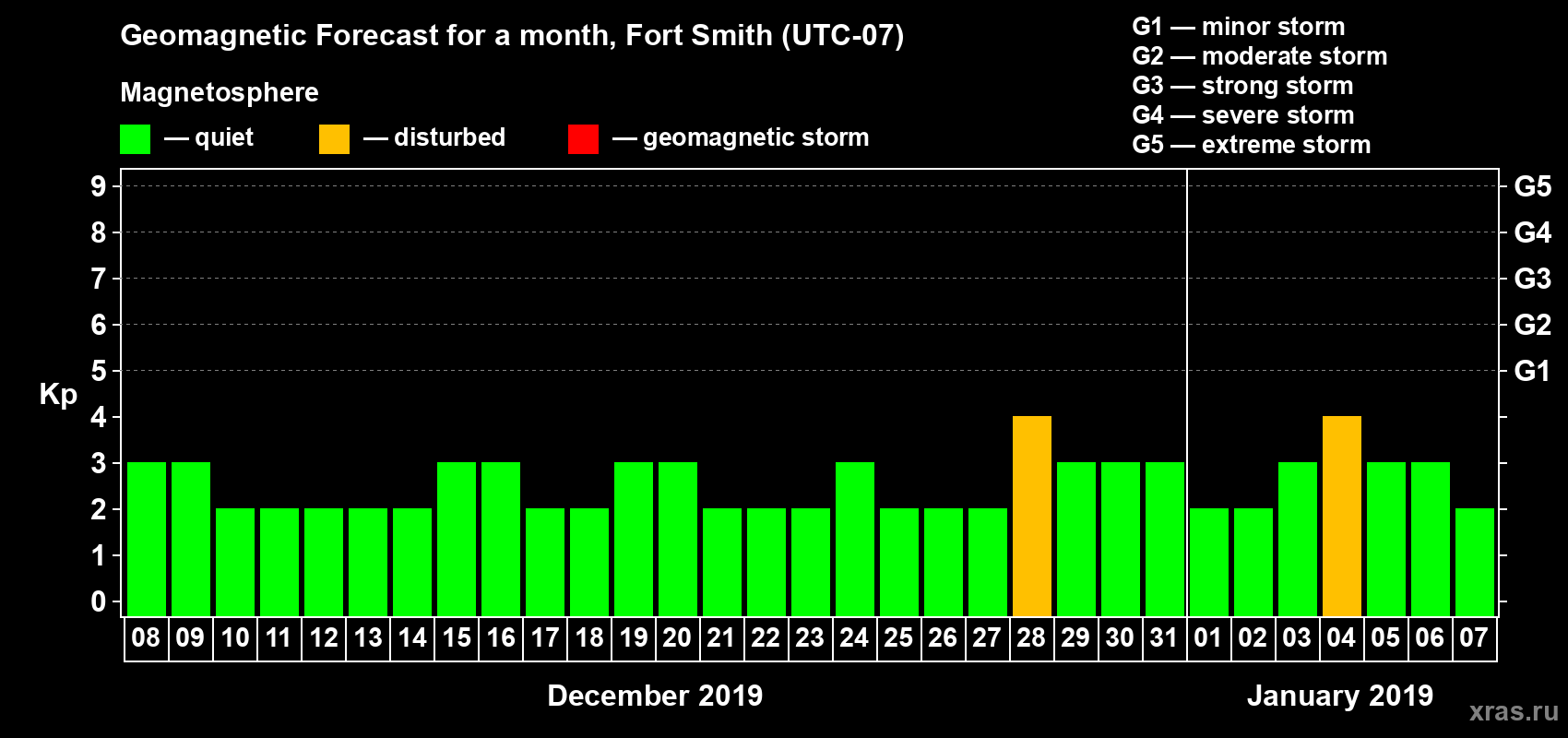Click the '— disturbed' legend text
Viewport: 1568px width, 738px height.
434,137
